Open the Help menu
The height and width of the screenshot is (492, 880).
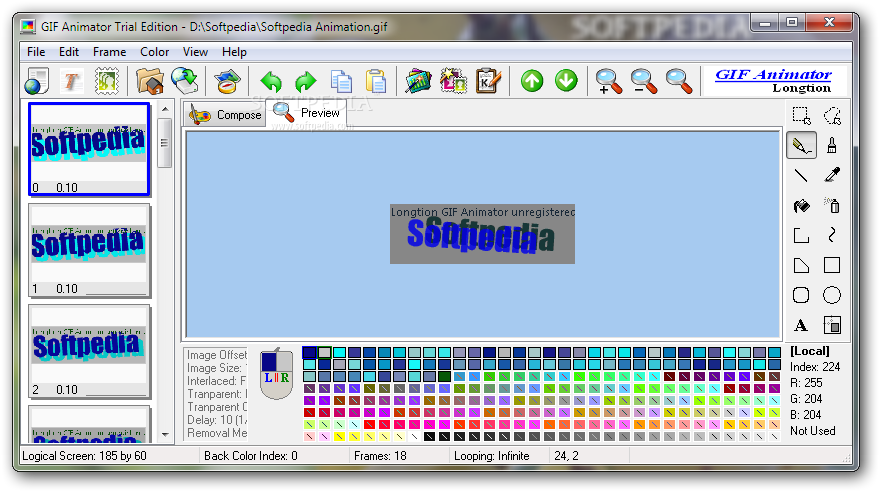point(234,52)
